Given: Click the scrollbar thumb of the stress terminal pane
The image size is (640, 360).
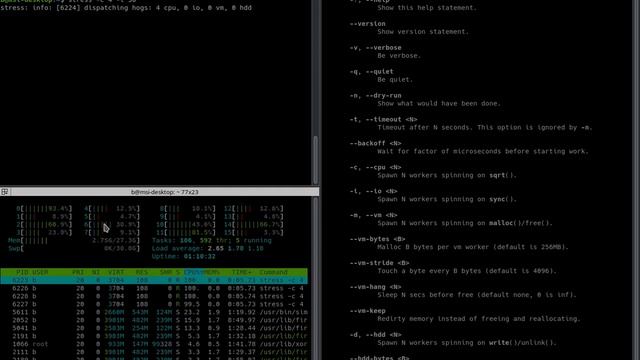Looking at the screenshot, I should click(x=315, y=160).
